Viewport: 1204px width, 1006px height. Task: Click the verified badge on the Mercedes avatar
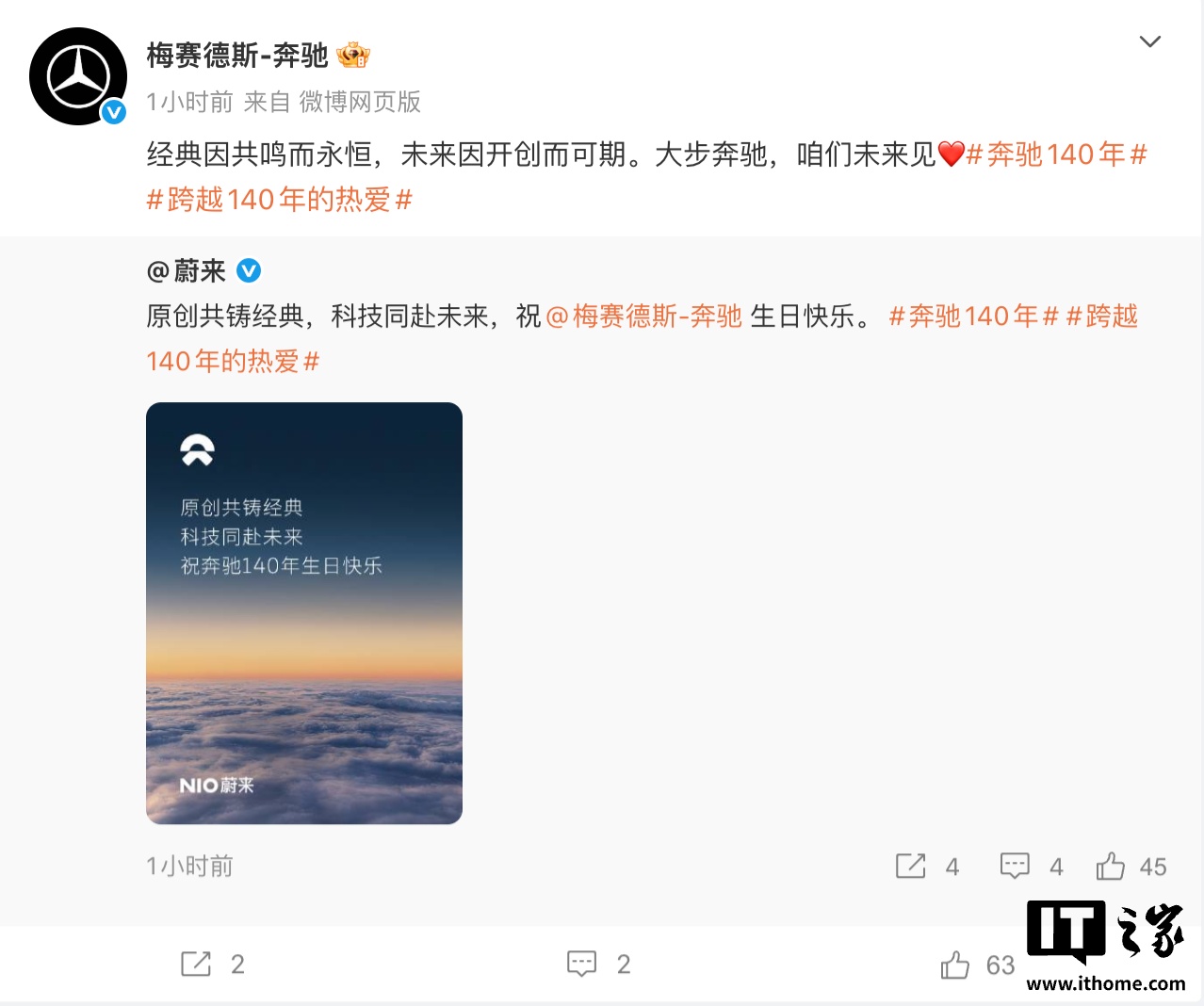[114, 112]
